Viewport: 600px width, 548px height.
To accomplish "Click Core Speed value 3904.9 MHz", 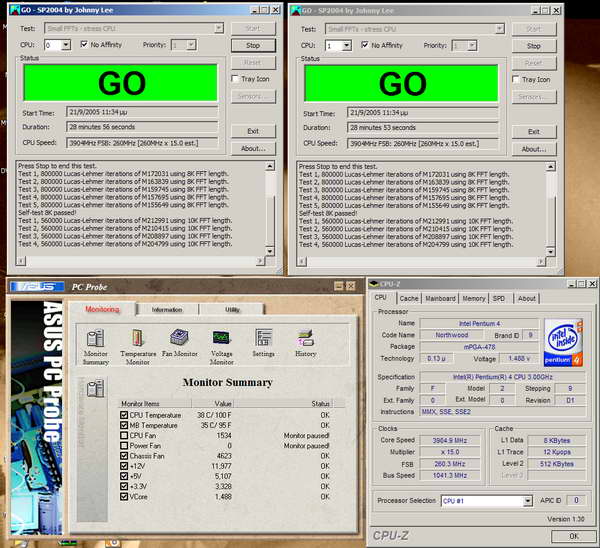I will pyautogui.click(x=450, y=440).
